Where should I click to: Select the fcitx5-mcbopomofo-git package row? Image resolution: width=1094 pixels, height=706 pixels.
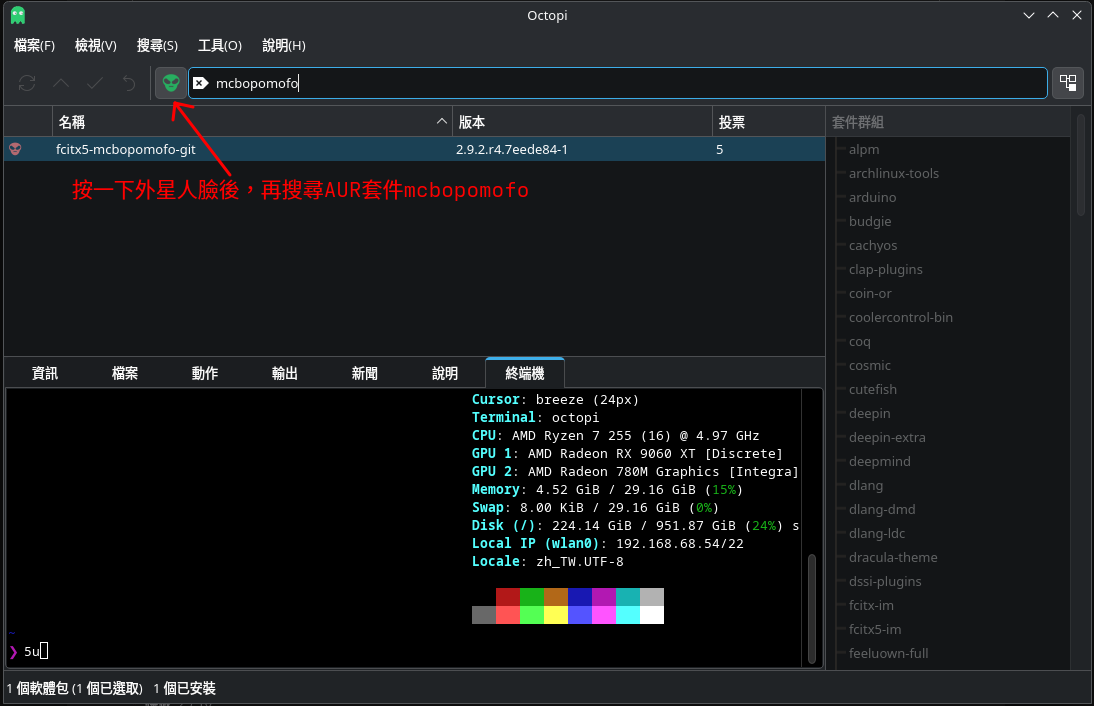click(x=414, y=149)
